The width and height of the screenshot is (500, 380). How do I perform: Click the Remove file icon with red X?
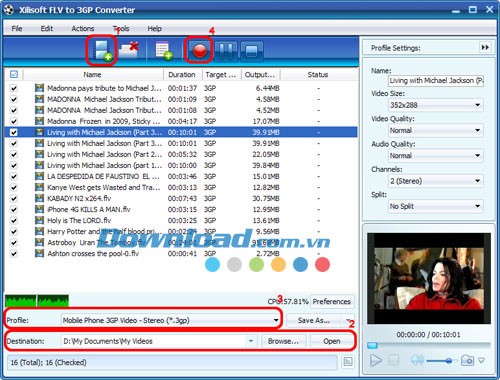129,50
